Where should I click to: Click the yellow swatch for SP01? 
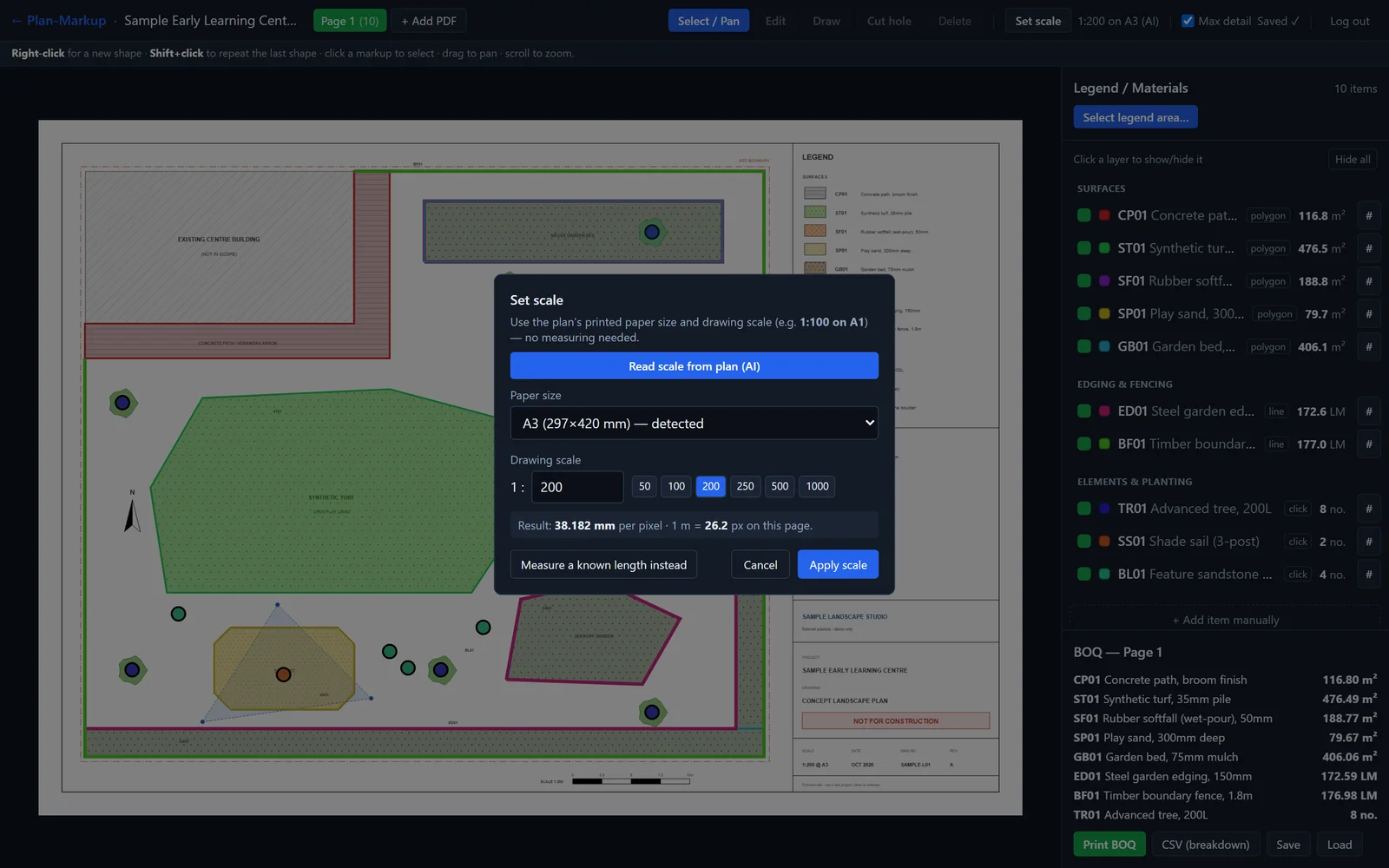(1104, 314)
